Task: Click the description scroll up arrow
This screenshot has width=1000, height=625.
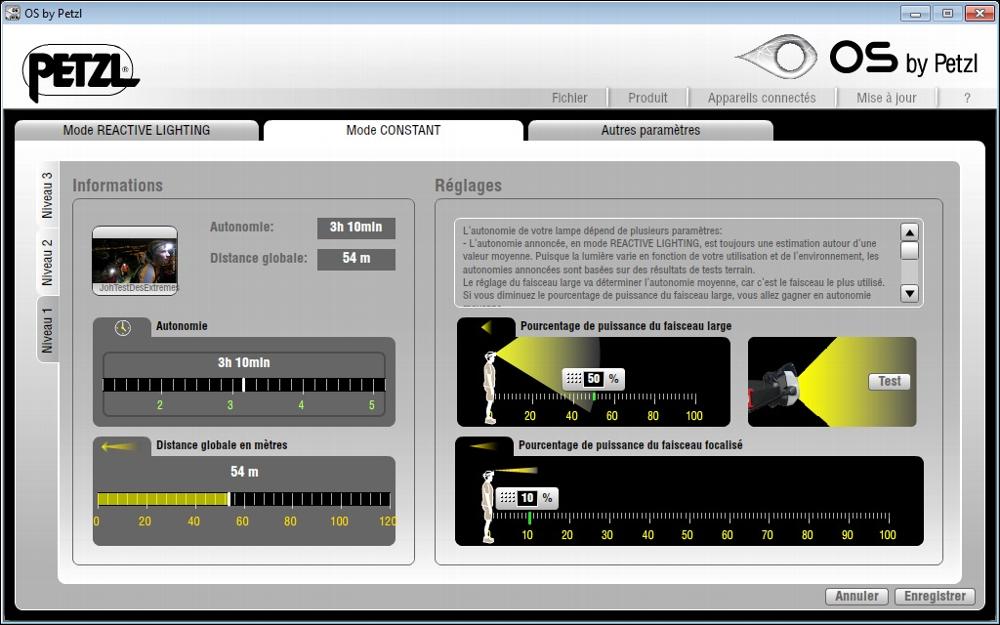Action: 909,232
